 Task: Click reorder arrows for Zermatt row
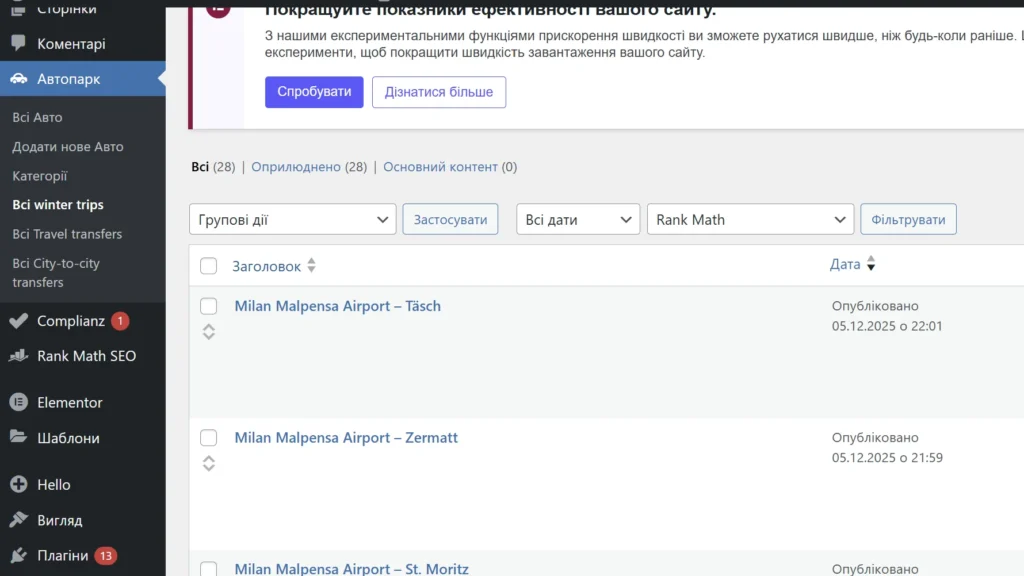[x=208, y=464]
